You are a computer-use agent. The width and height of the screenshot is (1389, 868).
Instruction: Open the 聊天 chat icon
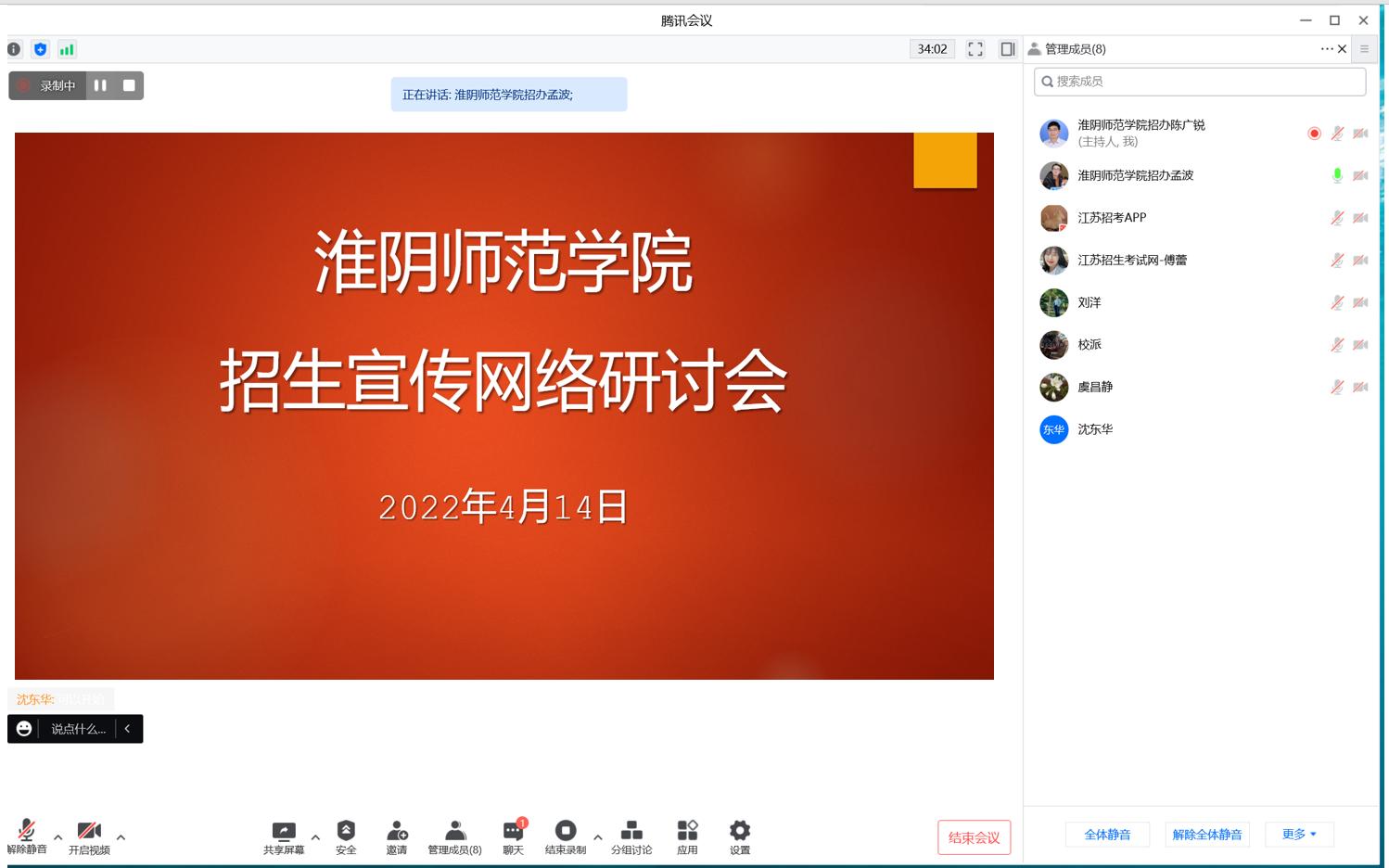tap(513, 831)
